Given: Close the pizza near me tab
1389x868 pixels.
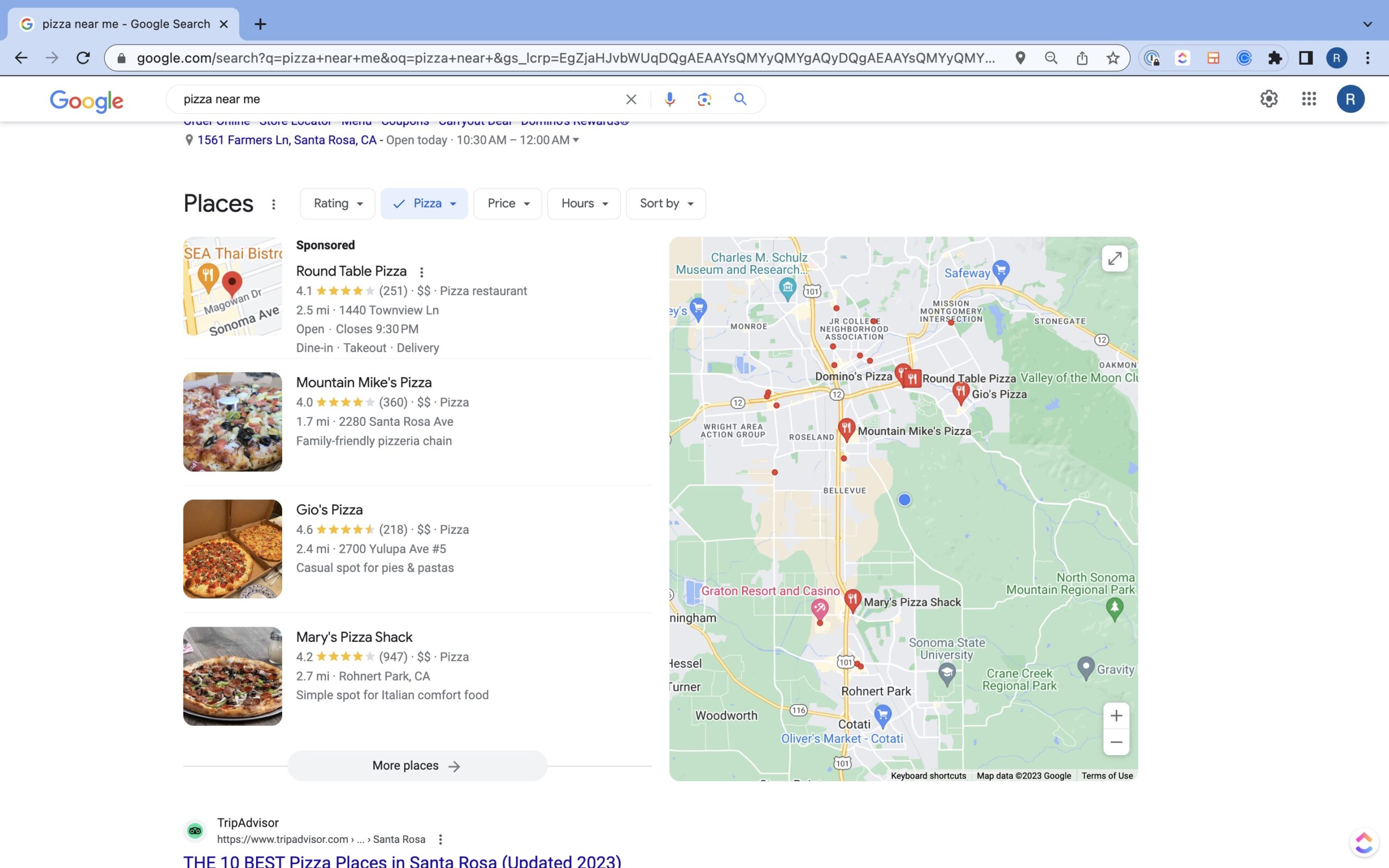Looking at the screenshot, I should click(x=224, y=24).
